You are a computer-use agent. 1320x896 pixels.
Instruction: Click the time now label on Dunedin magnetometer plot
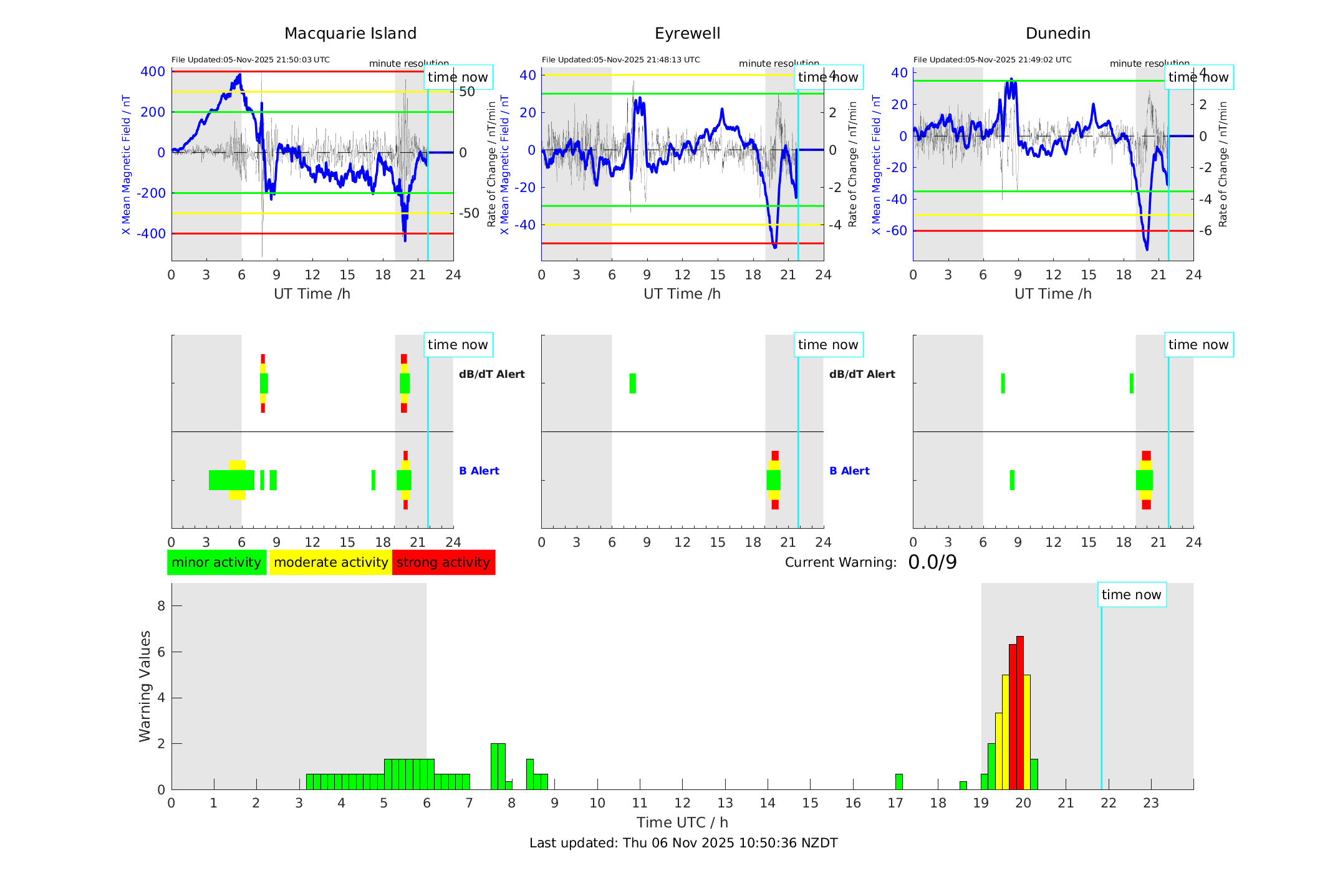(1198, 77)
